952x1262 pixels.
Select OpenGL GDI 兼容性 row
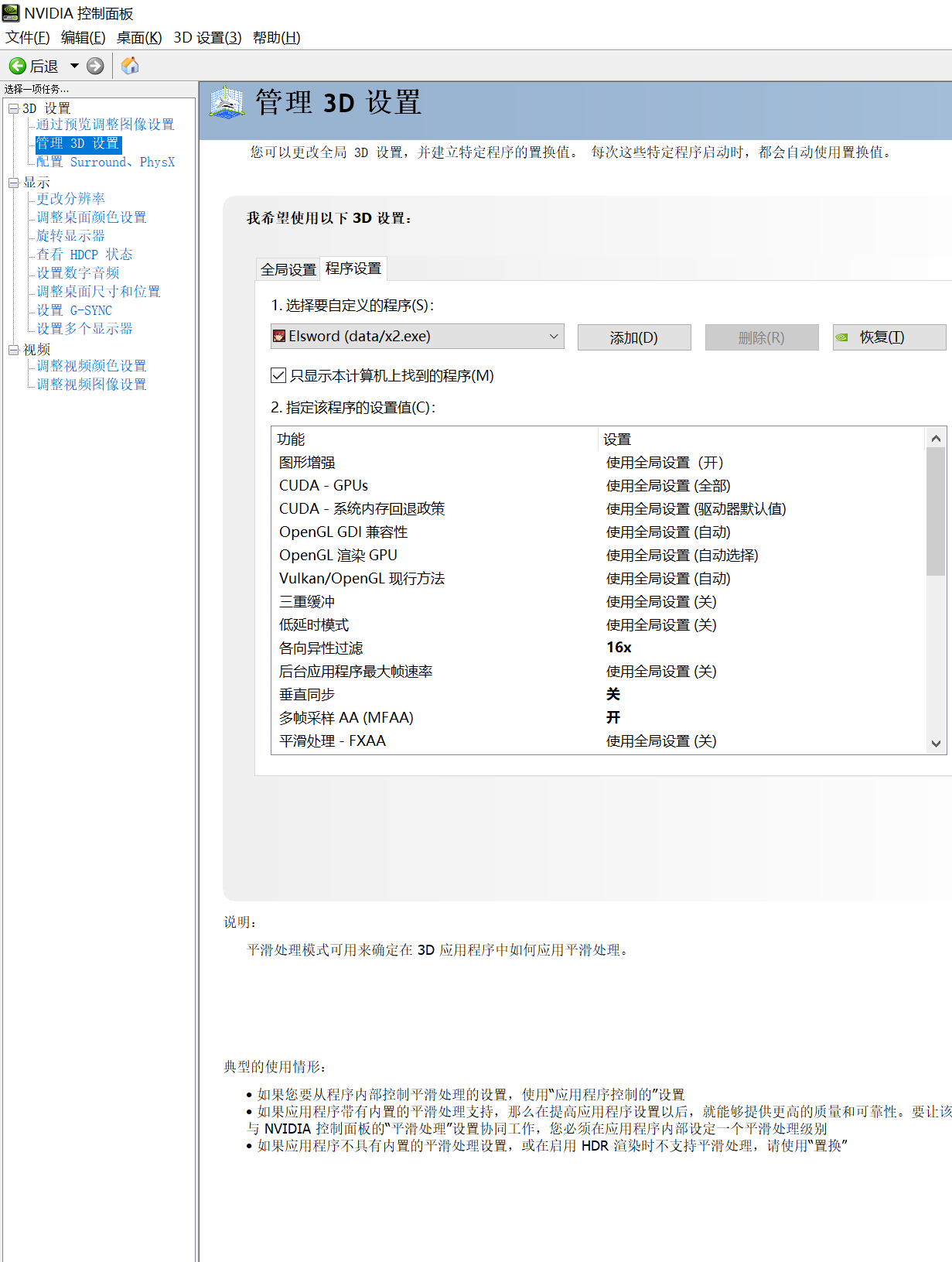(x=599, y=532)
